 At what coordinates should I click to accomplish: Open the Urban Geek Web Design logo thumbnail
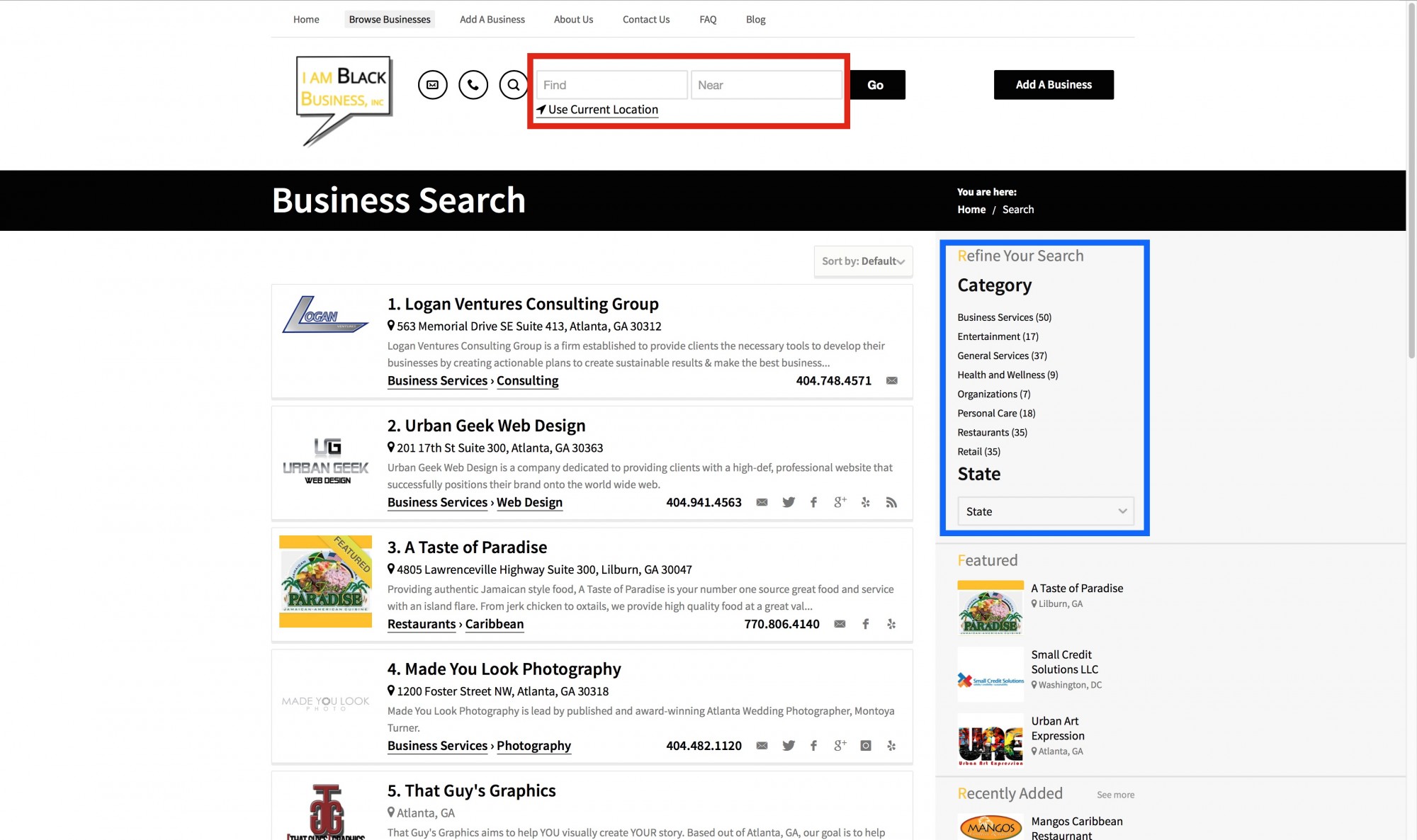[326, 462]
